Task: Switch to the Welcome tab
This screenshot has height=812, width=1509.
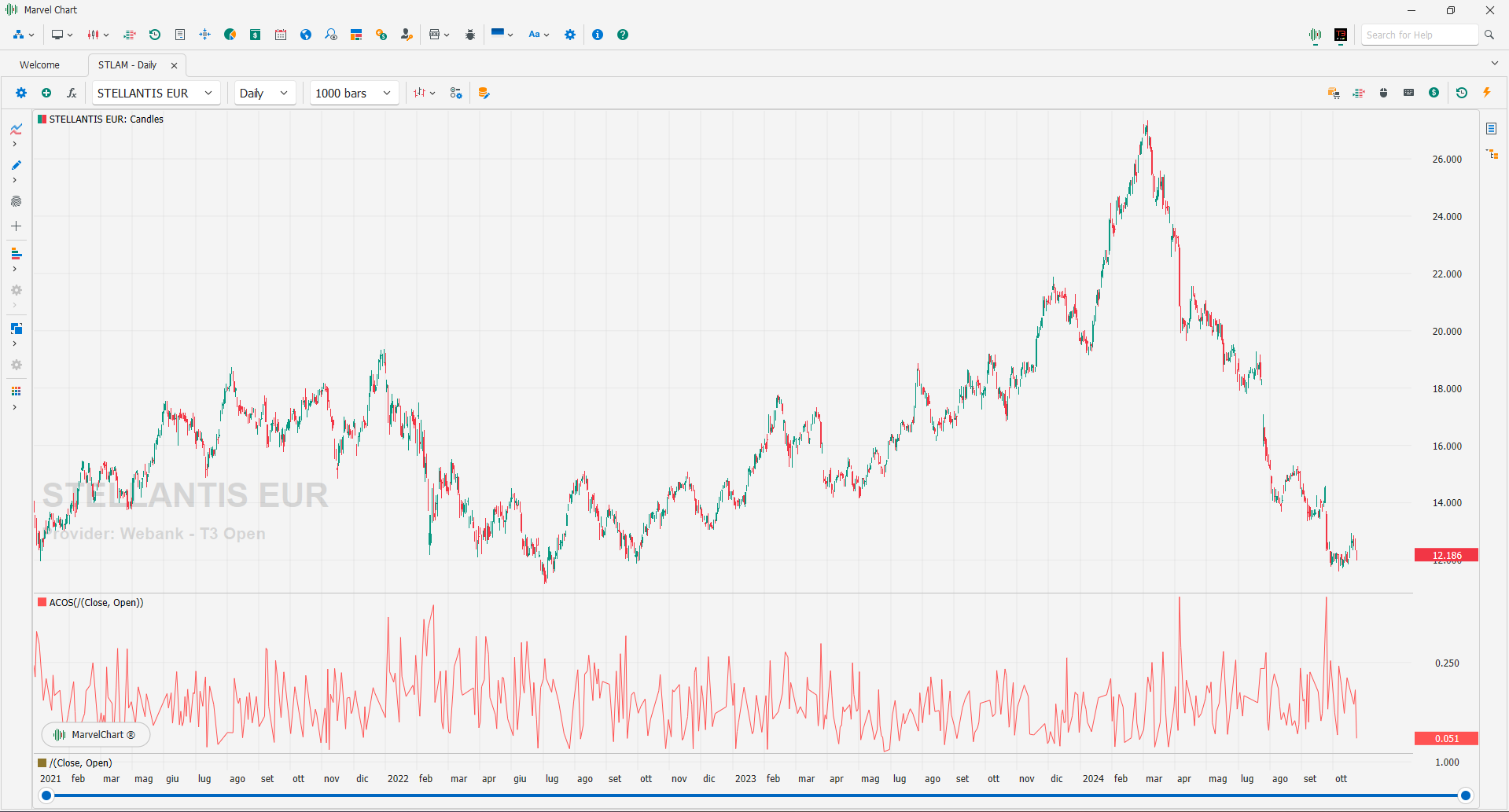Action: coord(40,65)
